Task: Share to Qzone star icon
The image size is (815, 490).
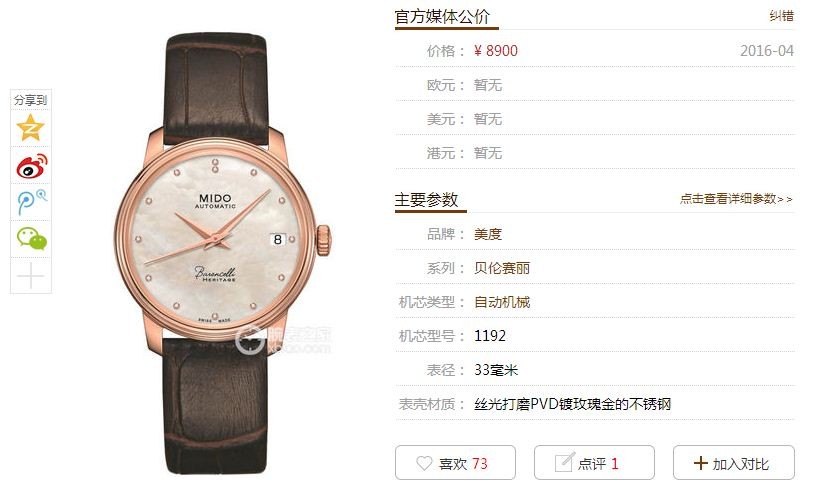Action: [31, 128]
